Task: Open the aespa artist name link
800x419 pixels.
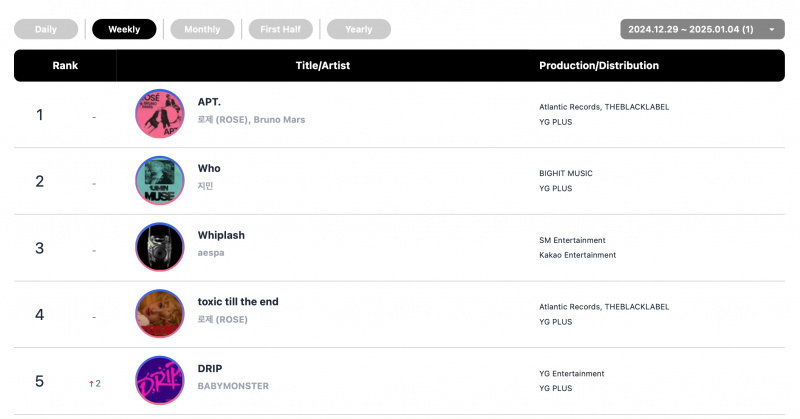Action: tap(211, 253)
